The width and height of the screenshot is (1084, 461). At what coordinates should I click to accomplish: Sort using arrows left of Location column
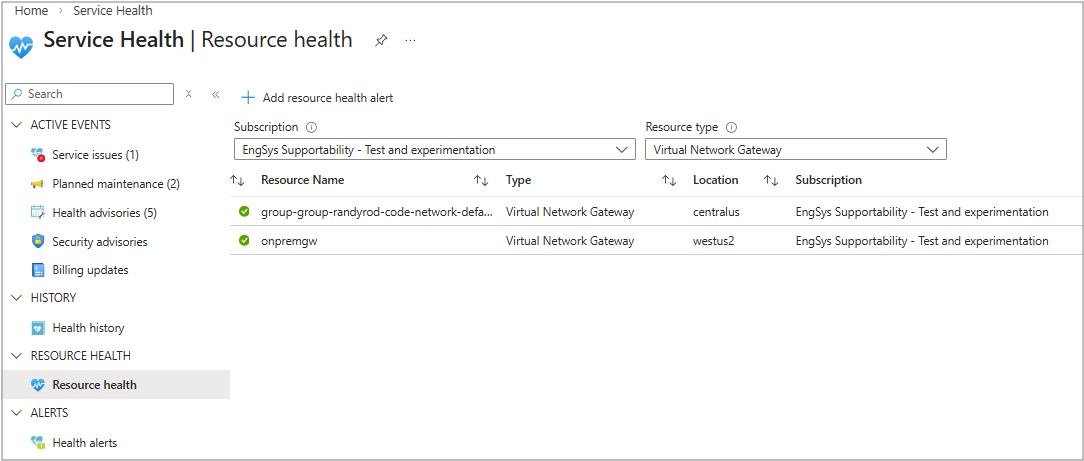669,180
